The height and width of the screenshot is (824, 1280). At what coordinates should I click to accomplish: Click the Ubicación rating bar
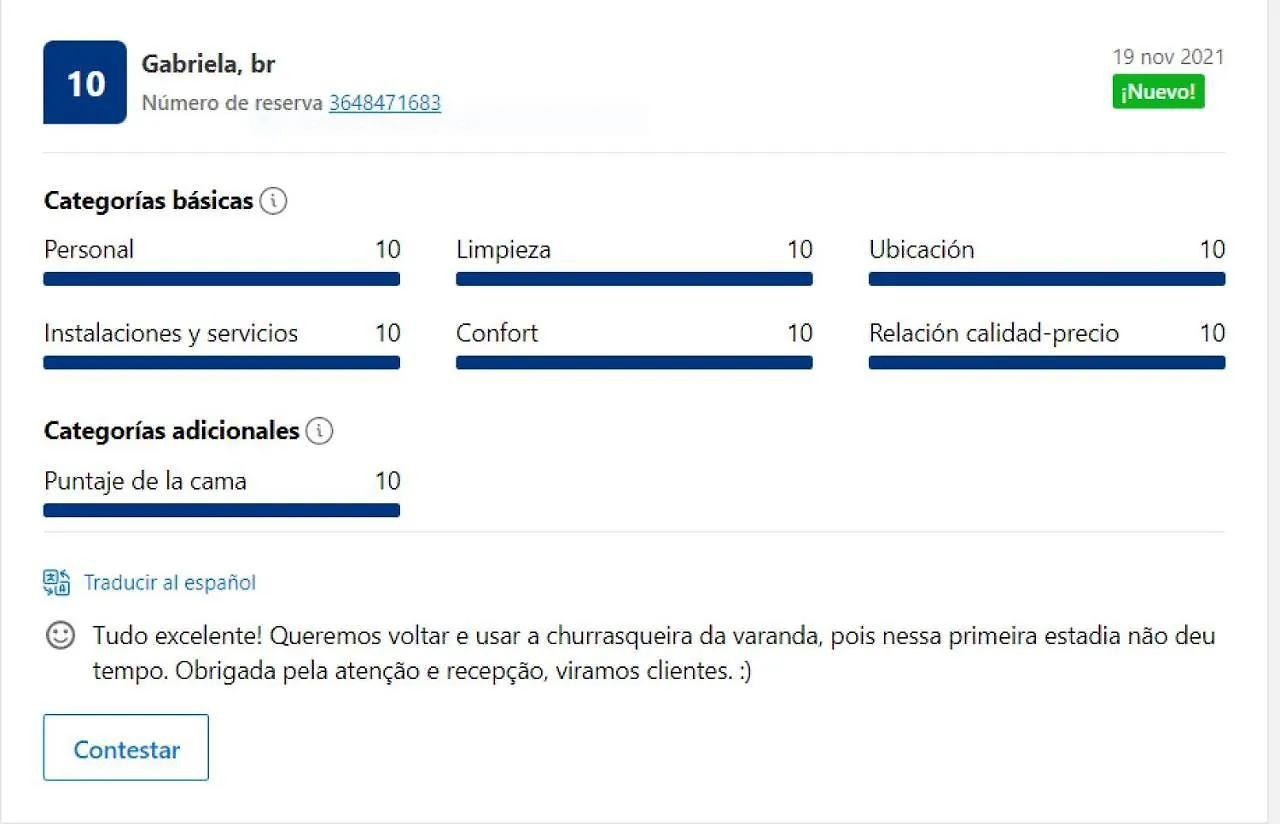1047,279
